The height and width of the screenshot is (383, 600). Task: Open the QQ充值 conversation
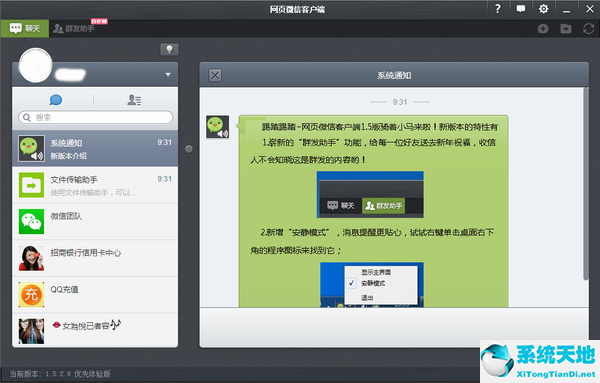[95, 295]
